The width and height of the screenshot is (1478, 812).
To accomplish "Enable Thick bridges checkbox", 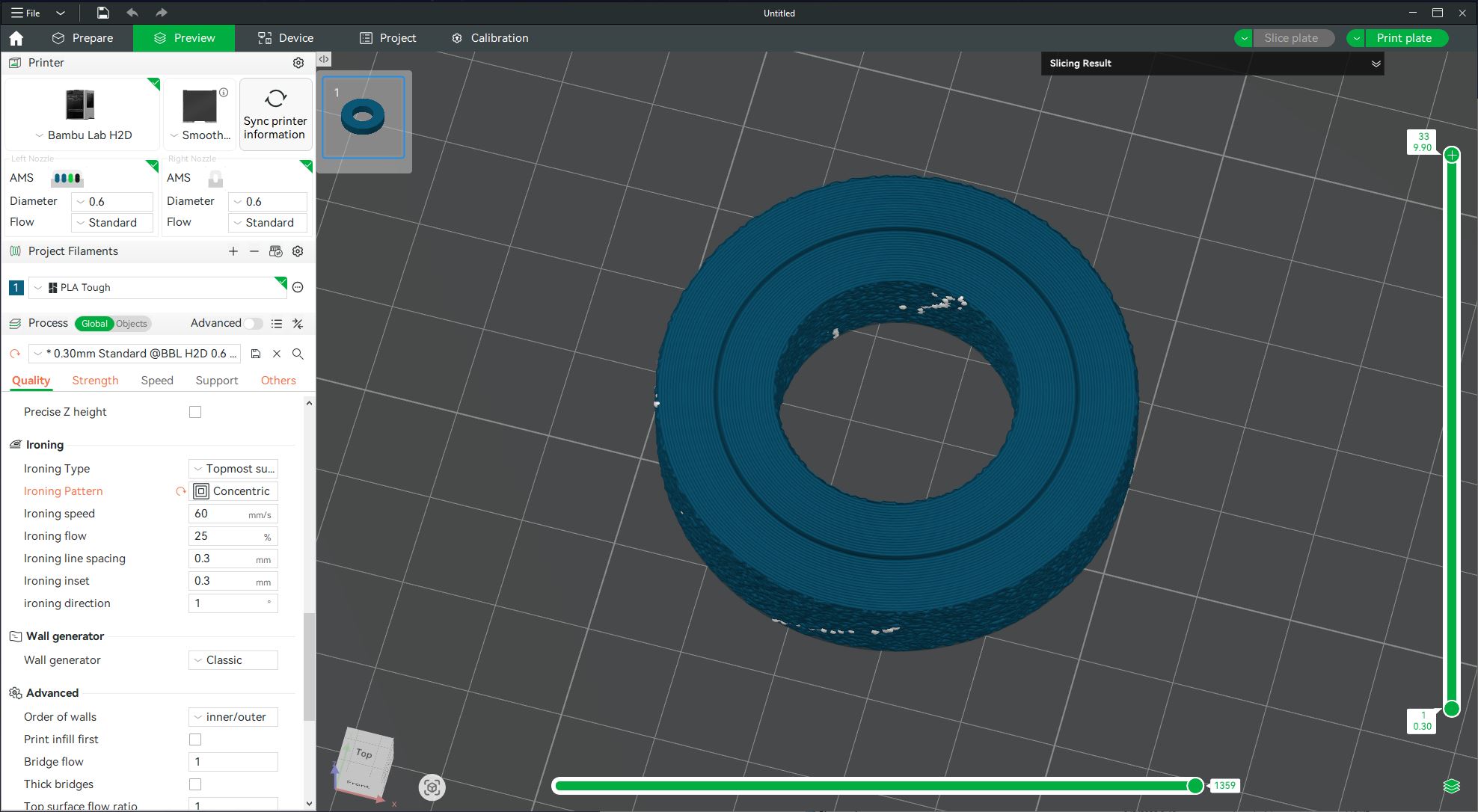I will pyautogui.click(x=195, y=784).
